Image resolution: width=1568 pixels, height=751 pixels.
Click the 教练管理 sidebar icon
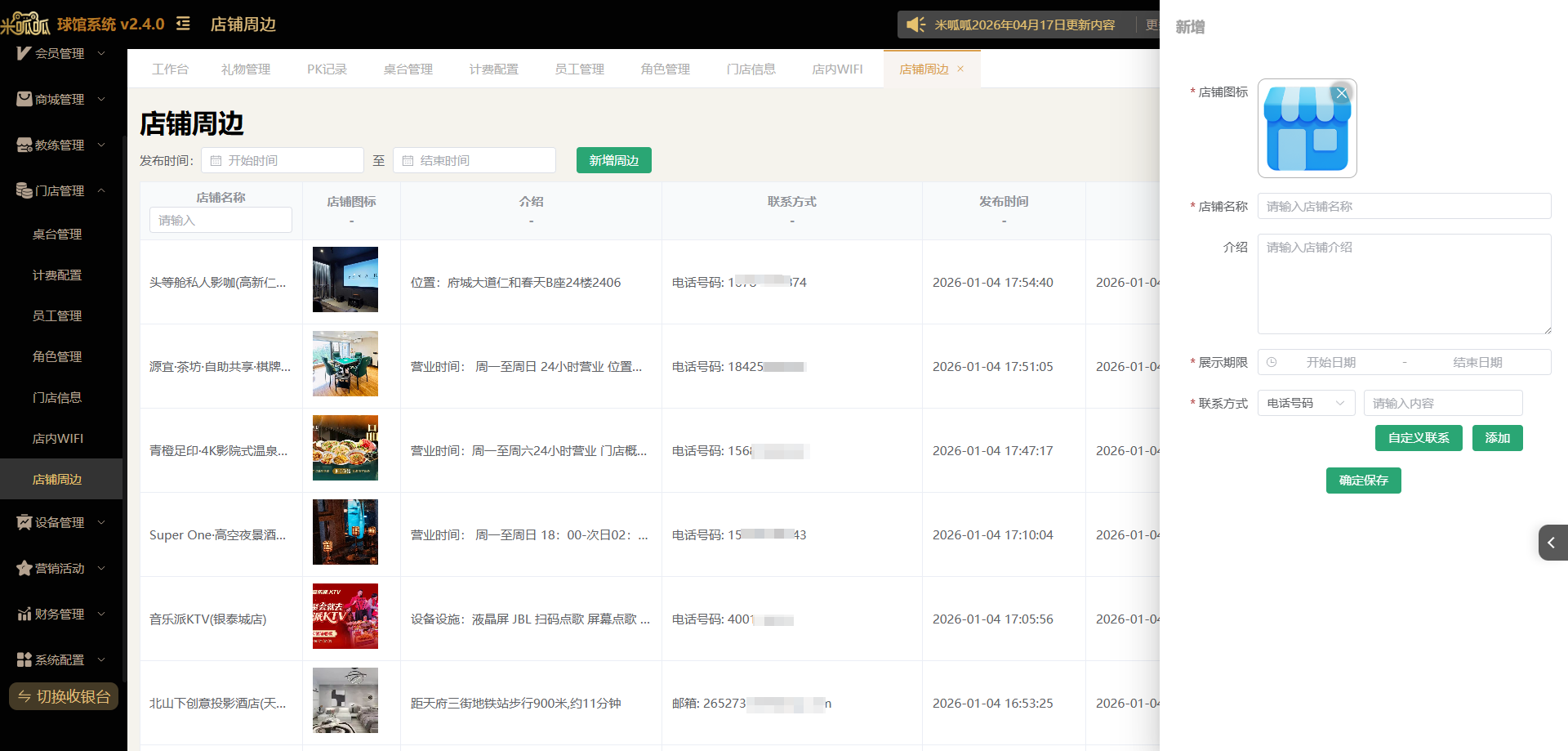pyautogui.click(x=24, y=145)
